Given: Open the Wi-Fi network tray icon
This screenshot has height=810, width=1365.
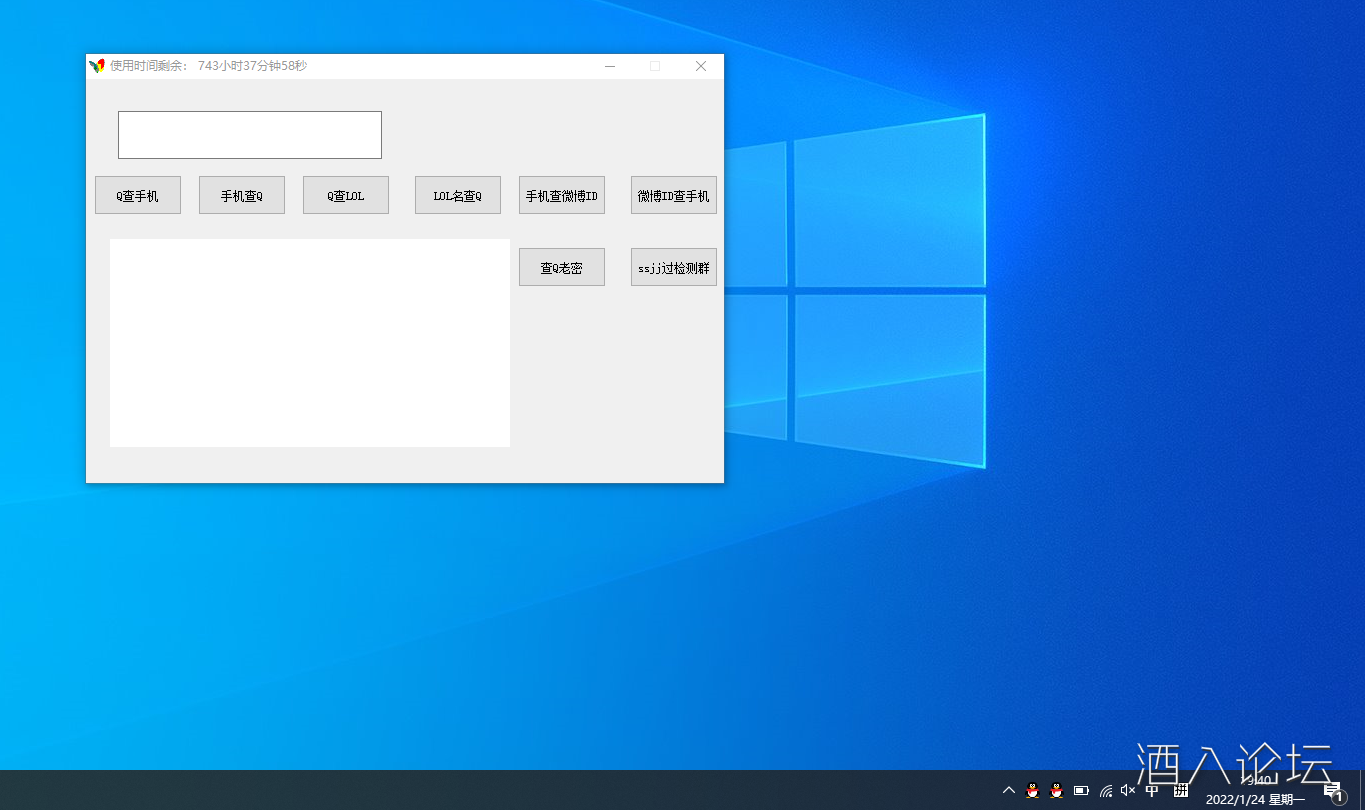Looking at the screenshot, I should tap(1105, 790).
